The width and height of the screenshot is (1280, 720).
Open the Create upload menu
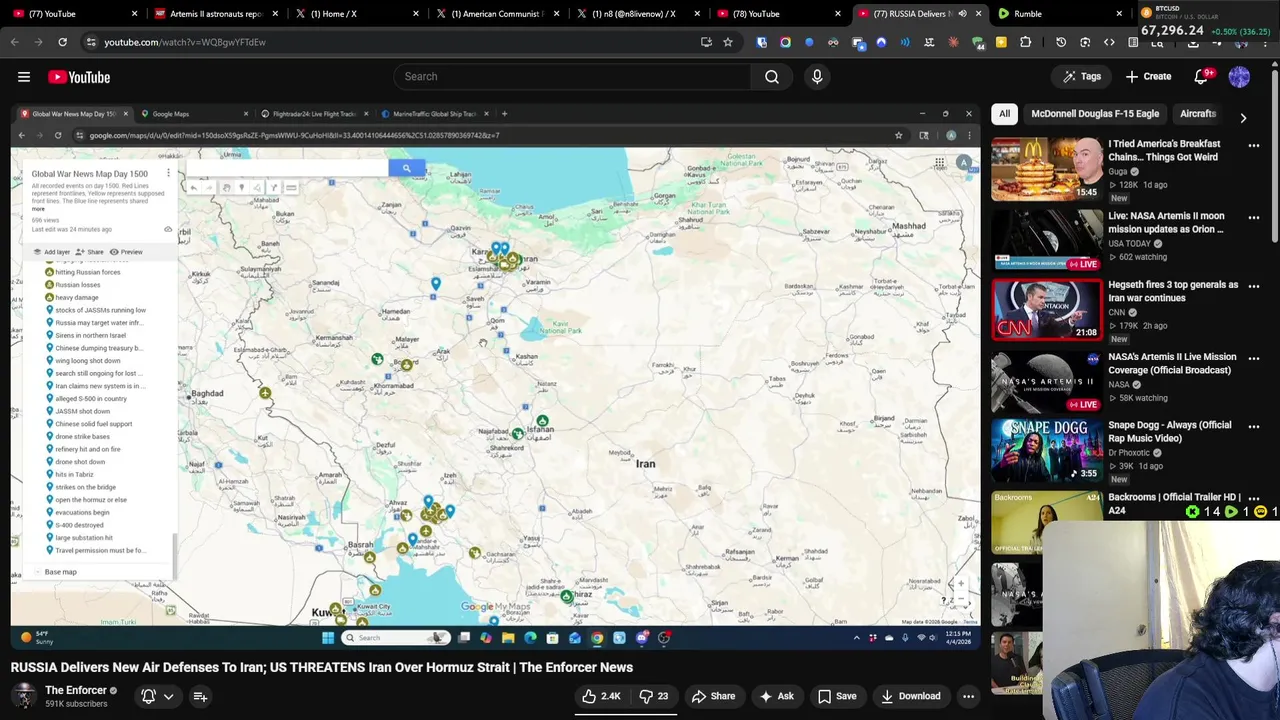coord(1148,77)
